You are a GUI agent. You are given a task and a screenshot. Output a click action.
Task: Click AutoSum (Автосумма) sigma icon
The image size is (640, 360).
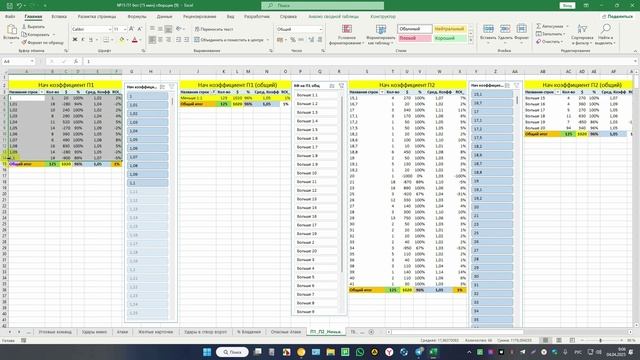539,26
